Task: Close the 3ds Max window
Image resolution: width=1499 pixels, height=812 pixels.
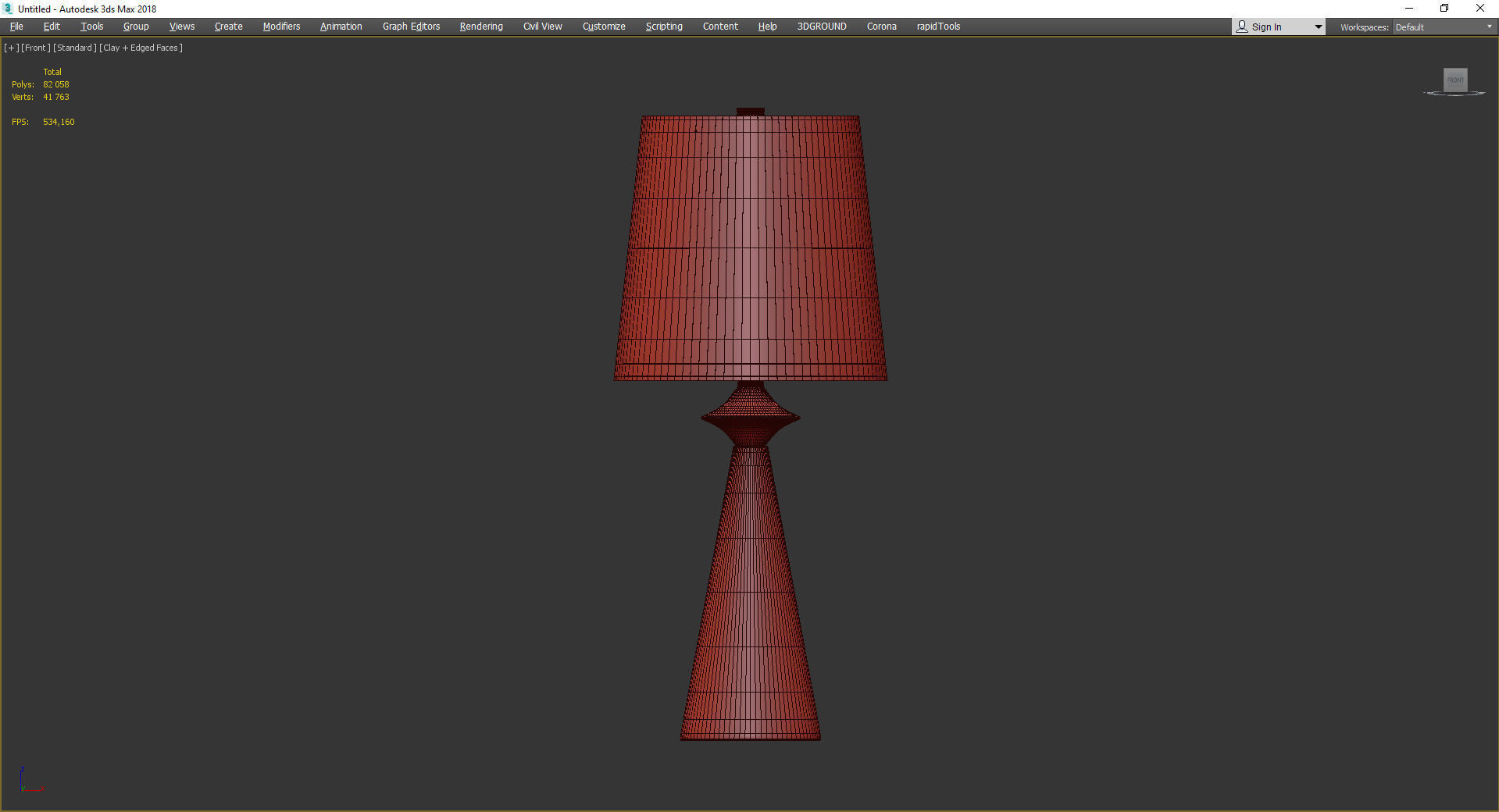Action: 1480,9
